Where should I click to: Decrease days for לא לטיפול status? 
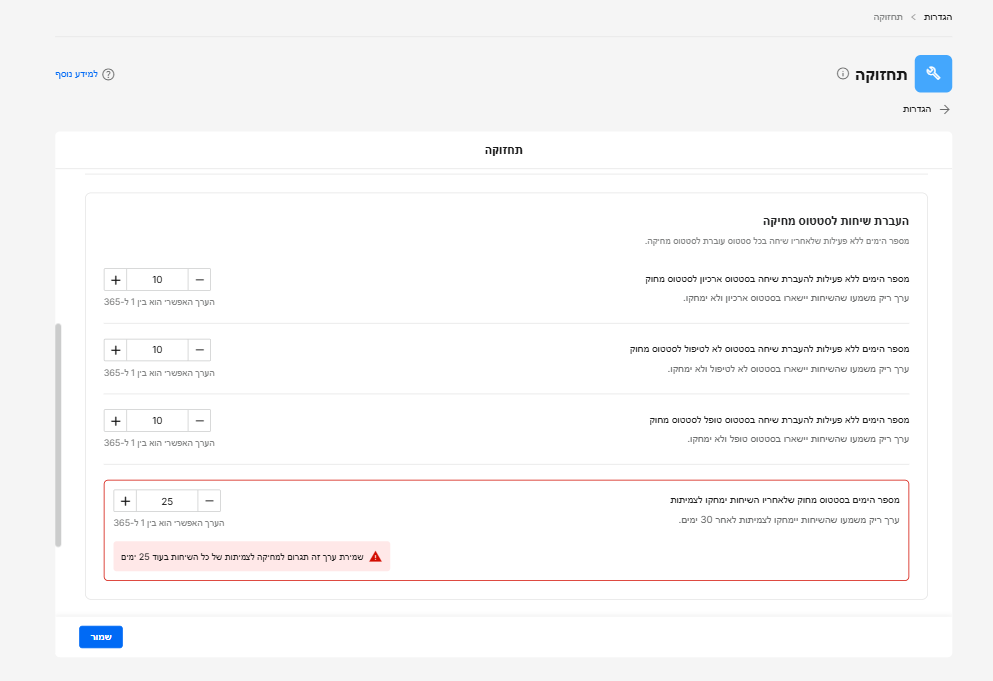click(199, 350)
